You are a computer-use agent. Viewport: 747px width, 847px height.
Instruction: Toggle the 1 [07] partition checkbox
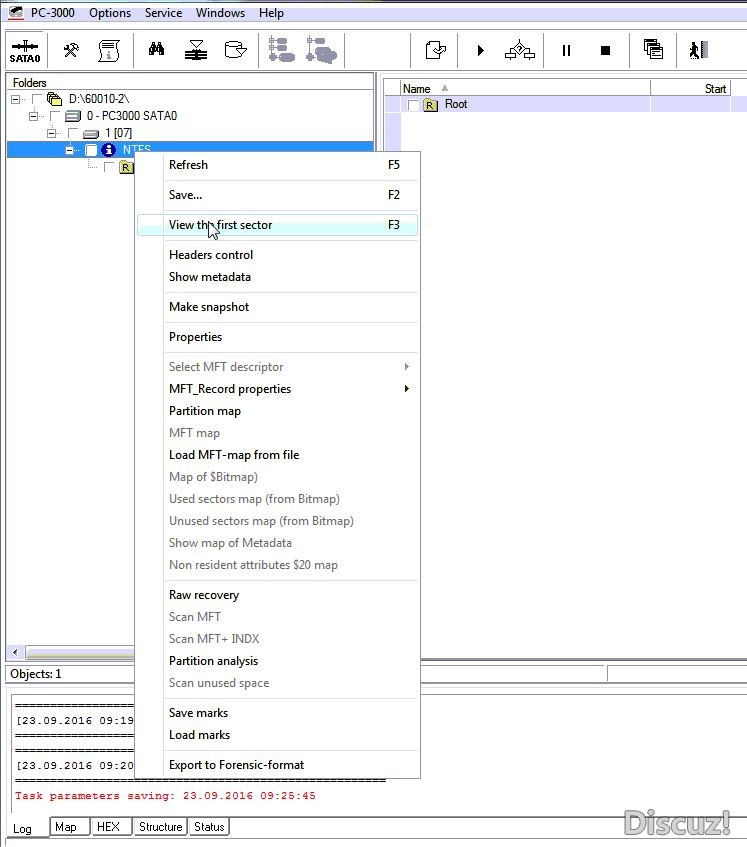73,133
